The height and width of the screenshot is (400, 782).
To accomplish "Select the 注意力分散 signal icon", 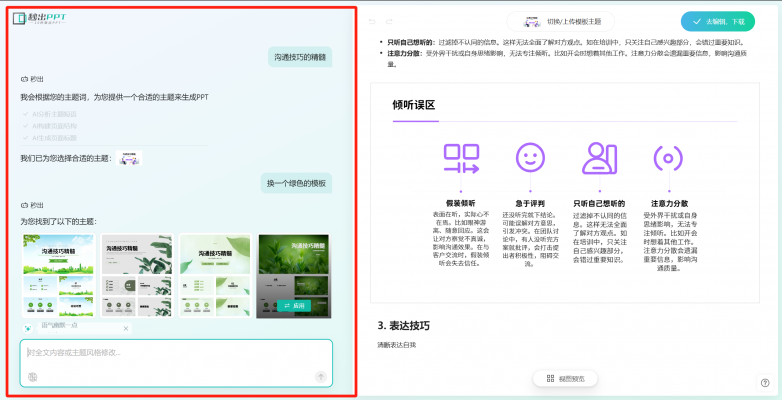I will coord(667,157).
